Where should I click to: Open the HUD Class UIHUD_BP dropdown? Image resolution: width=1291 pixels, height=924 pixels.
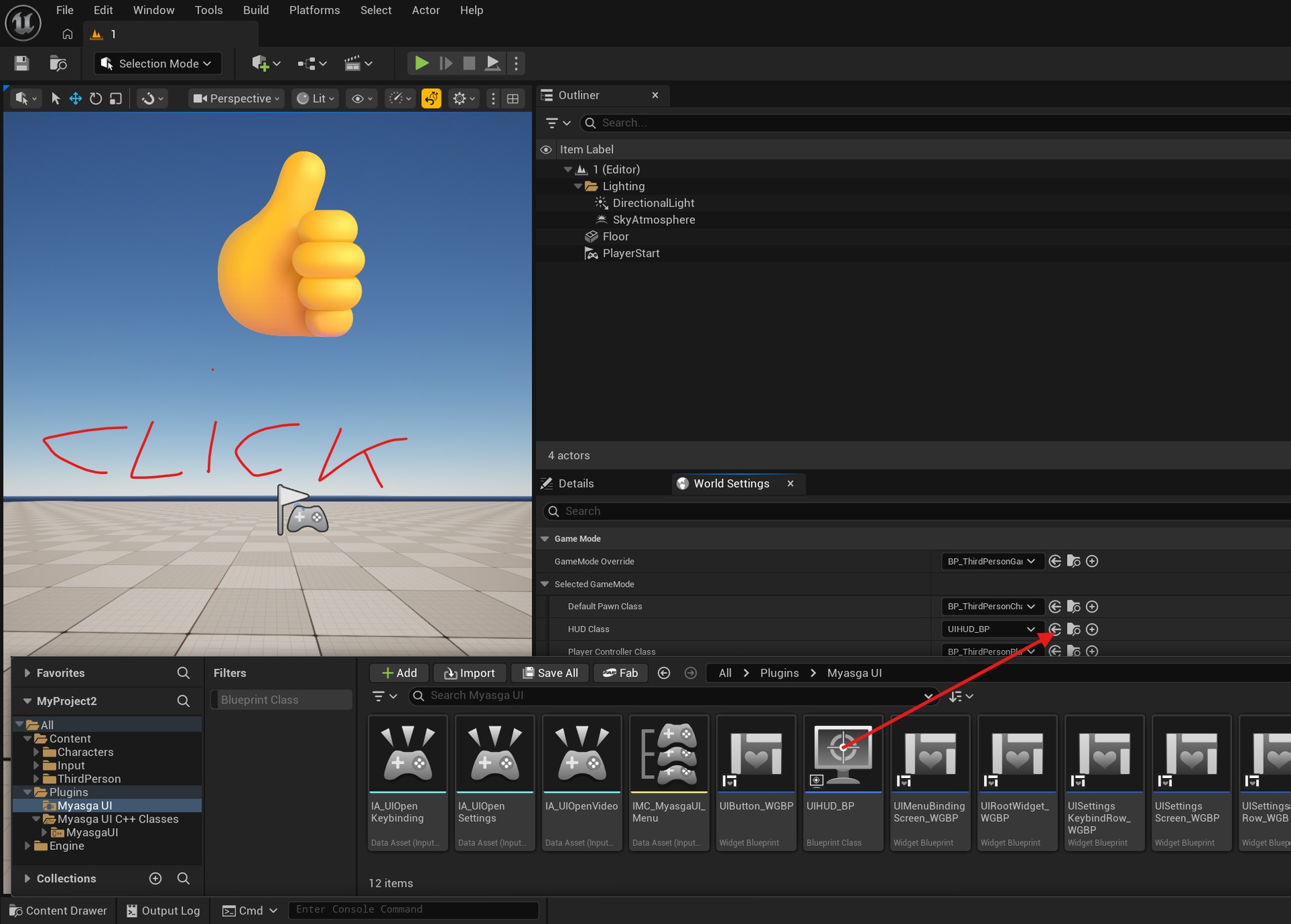point(991,629)
